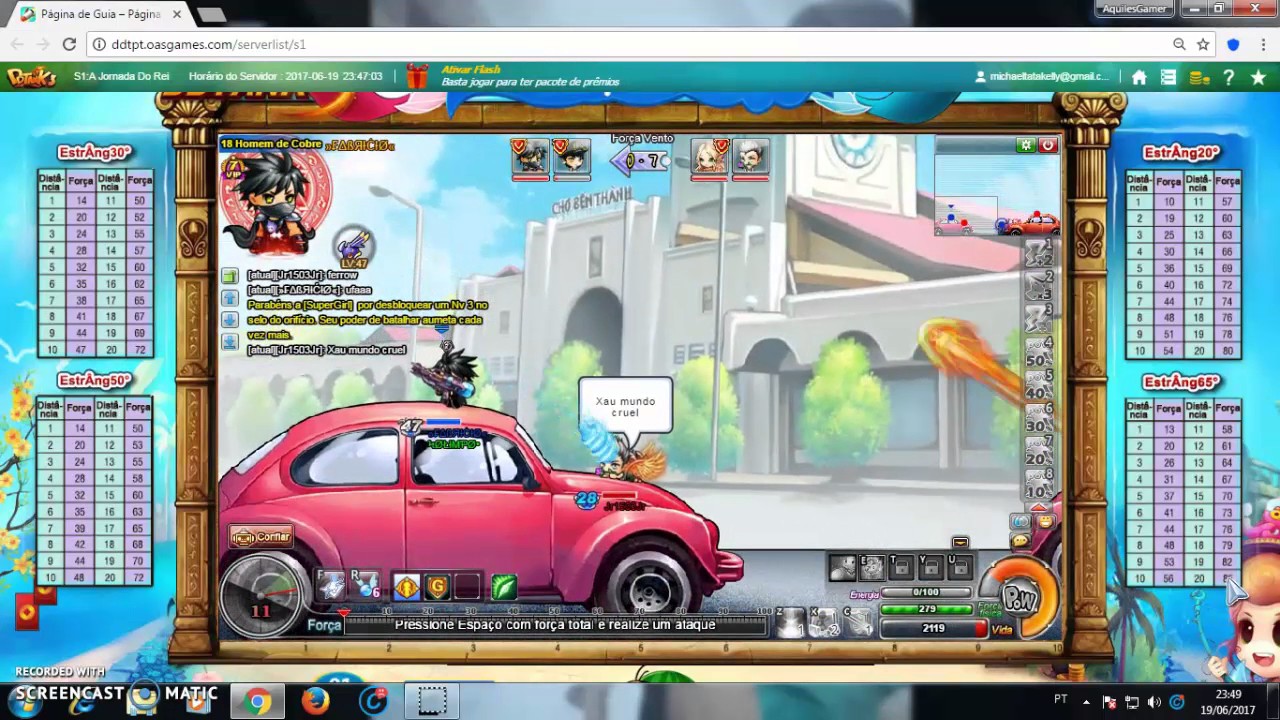Use the F-key lightning skill

331,585
